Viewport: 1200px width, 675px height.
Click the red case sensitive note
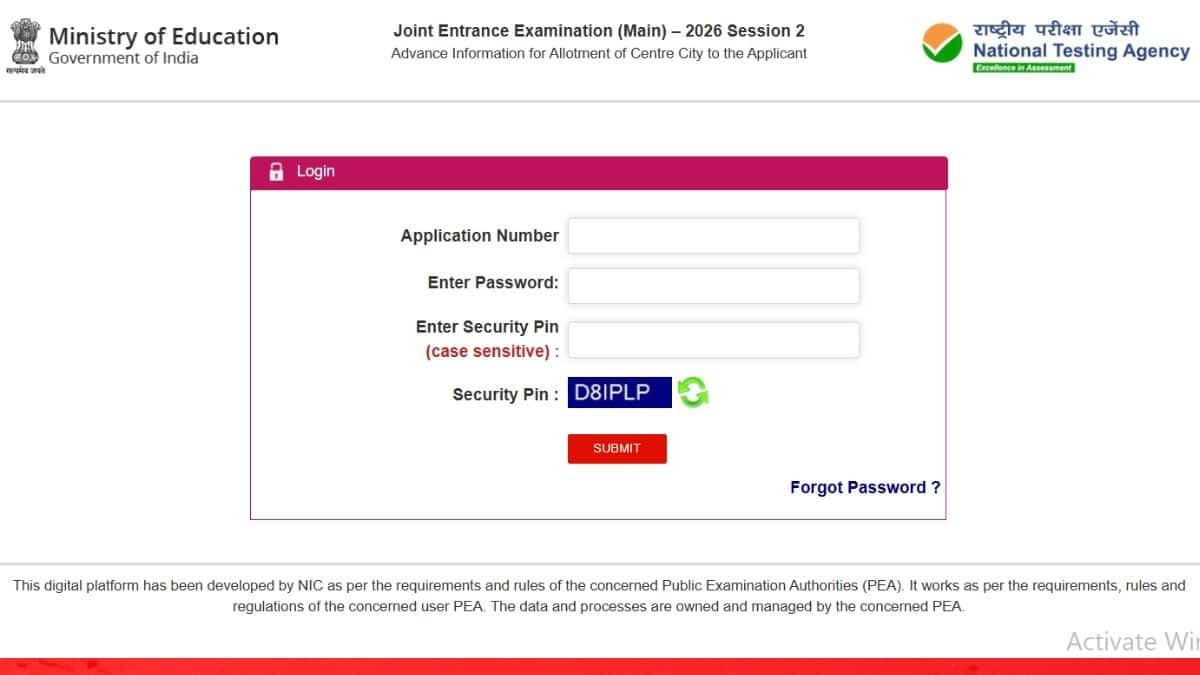click(x=488, y=351)
